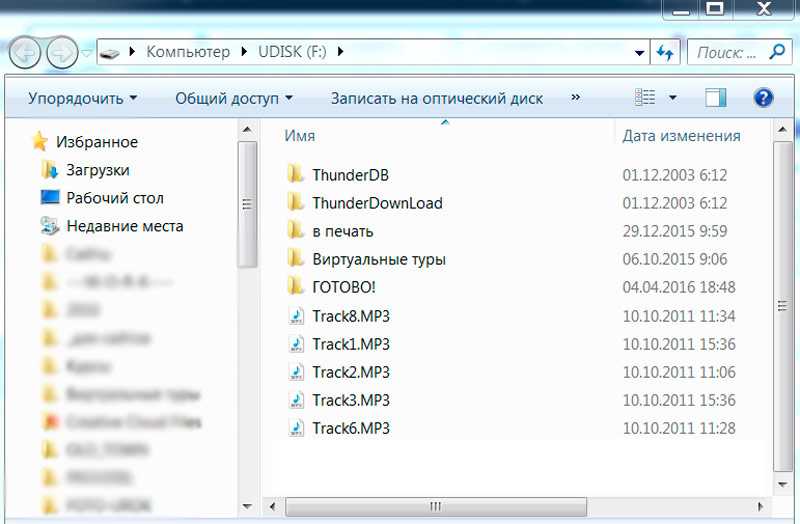The image size is (800, 524).
Task: Show more toolbar commands with » chevron
Action: [x=576, y=97]
